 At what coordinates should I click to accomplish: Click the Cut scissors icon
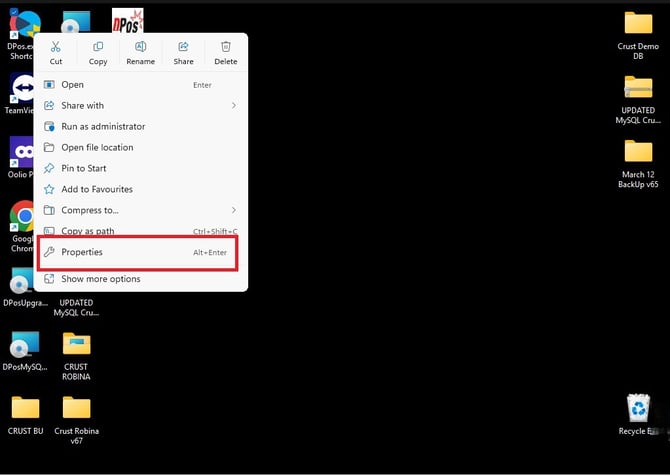(56, 47)
